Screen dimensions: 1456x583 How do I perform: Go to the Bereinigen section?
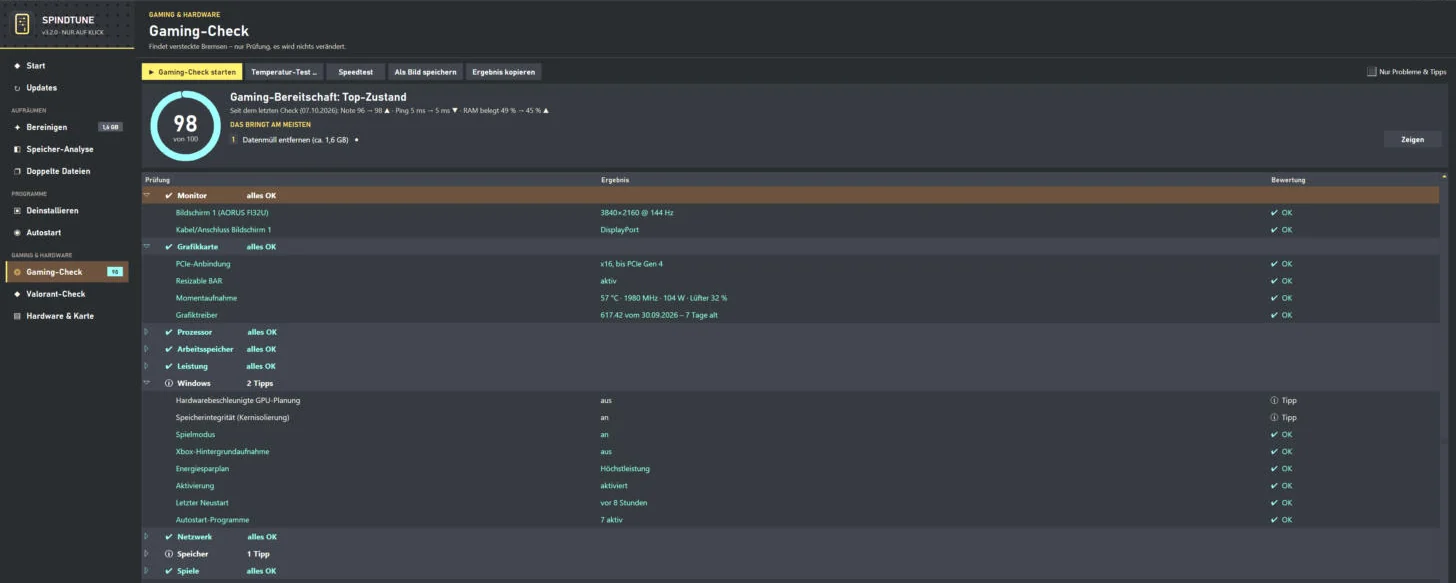(67, 127)
